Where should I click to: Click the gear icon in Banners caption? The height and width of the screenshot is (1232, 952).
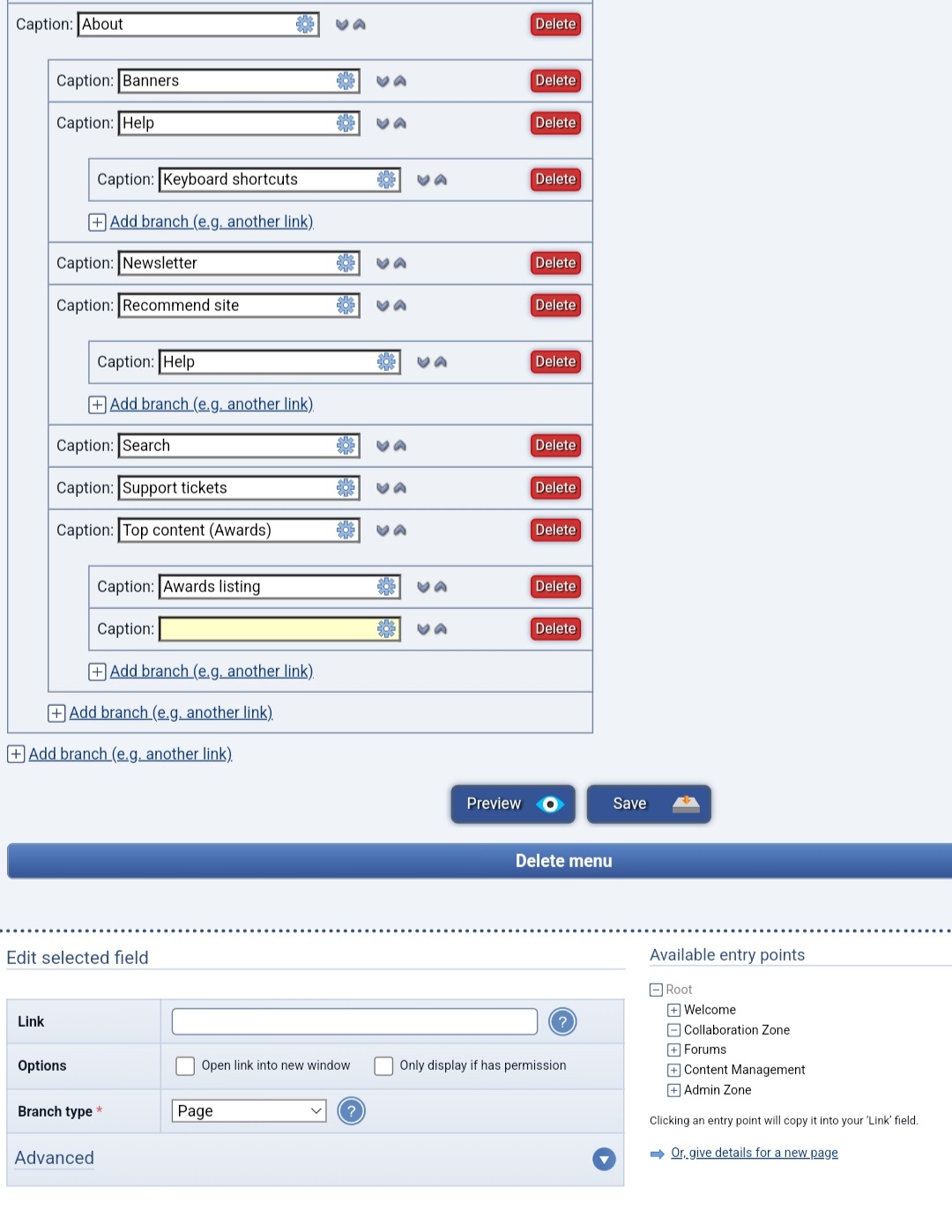click(x=346, y=81)
